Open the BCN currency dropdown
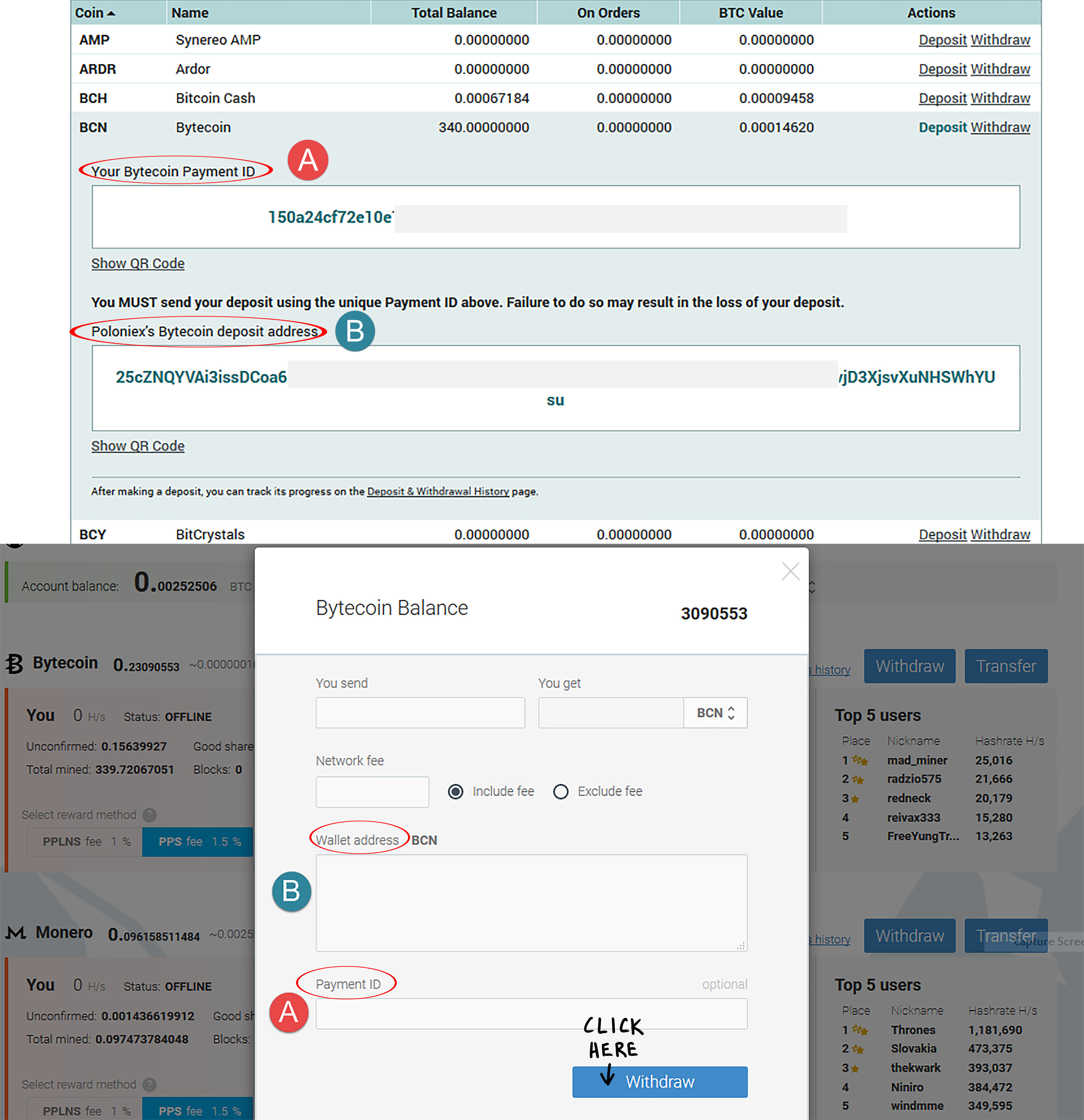This screenshot has height=1120, width=1084. pyautogui.click(x=715, y=712)
